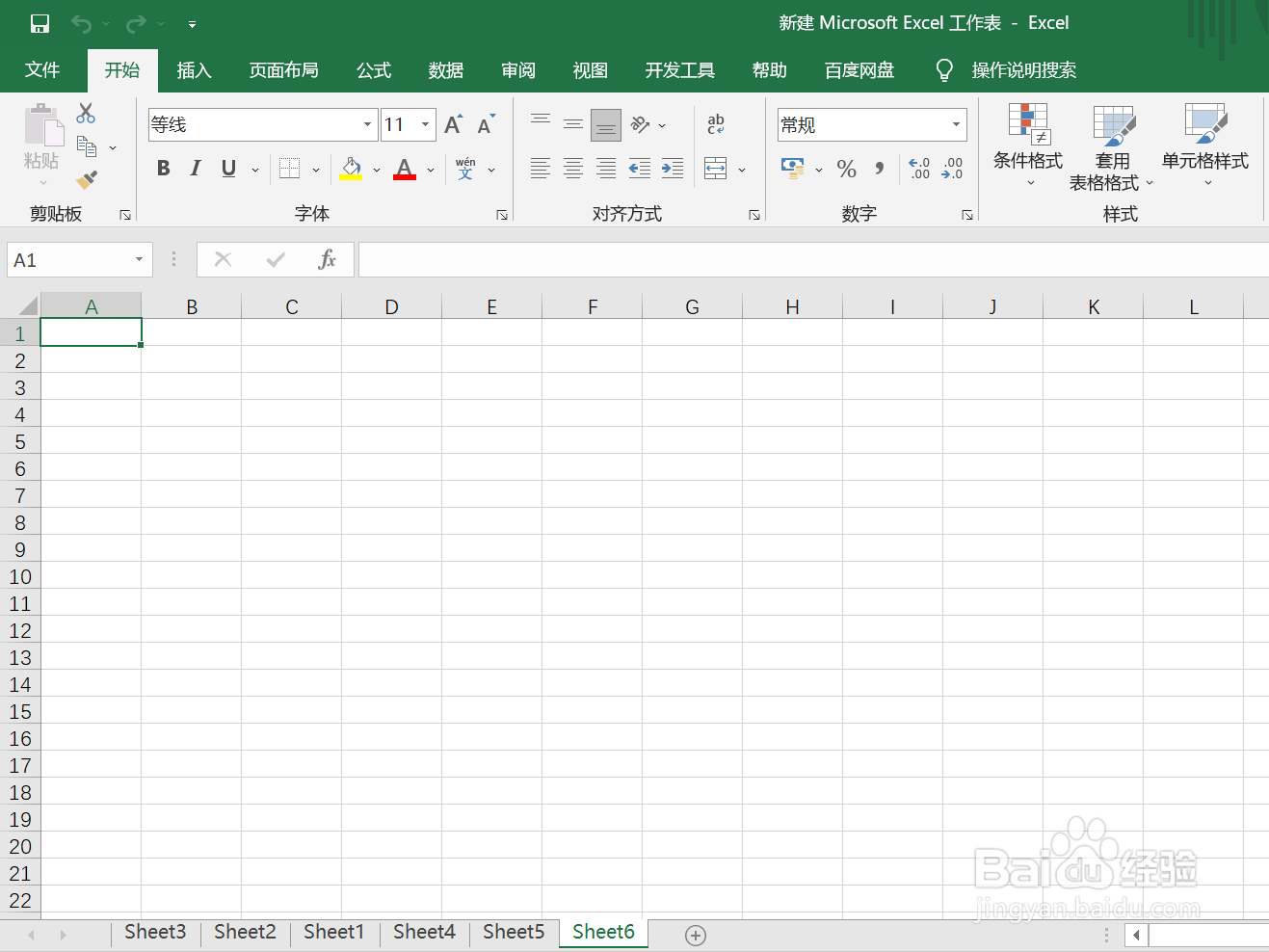Open the number format 常规 dropdown

956,124
